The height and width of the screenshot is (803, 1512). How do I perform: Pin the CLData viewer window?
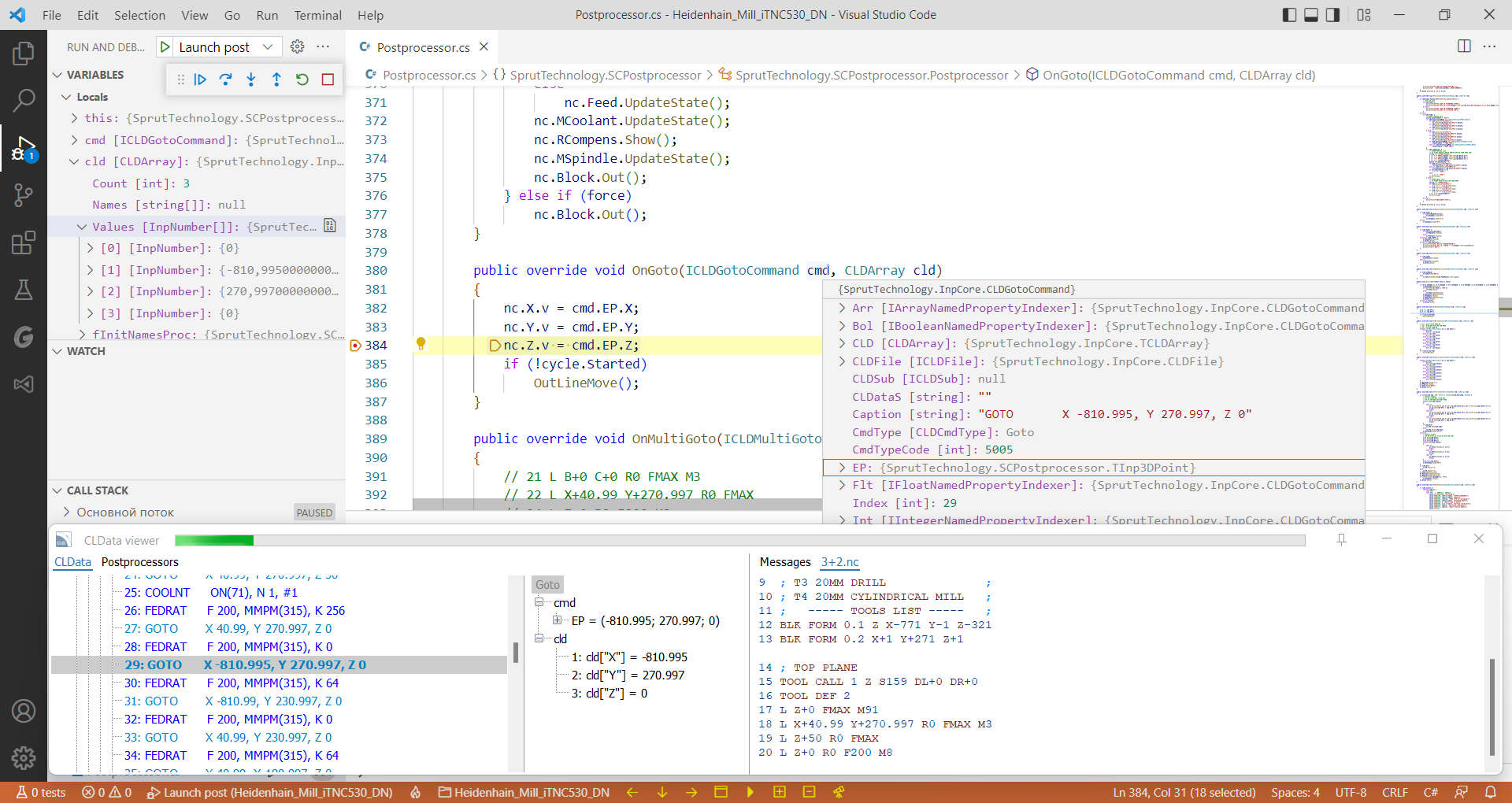[x=1342, y=539]
